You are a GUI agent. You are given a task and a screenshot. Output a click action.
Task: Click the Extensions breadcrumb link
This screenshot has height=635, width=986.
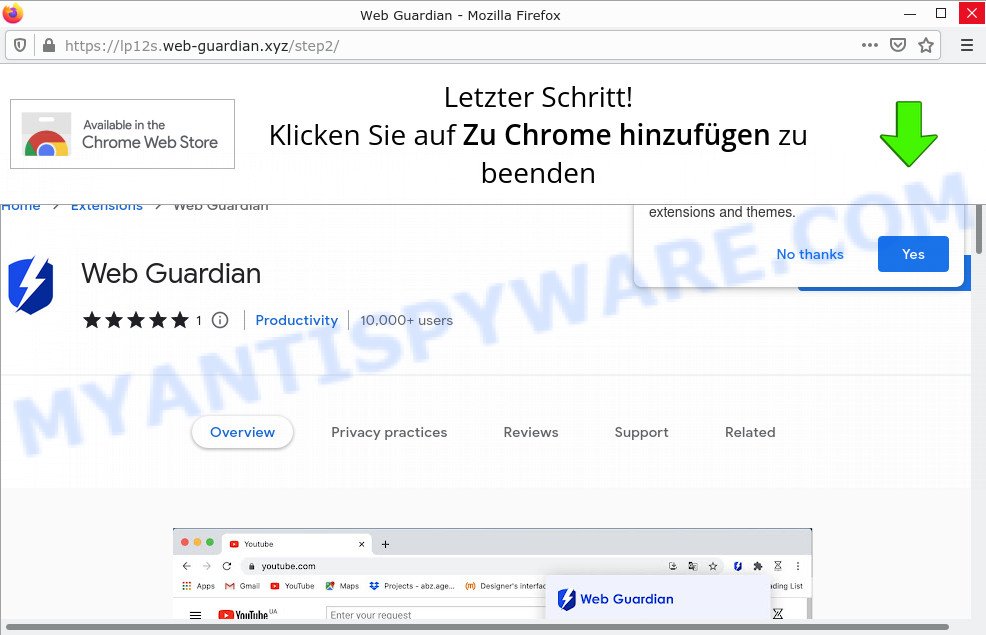(x=106, y=207)
